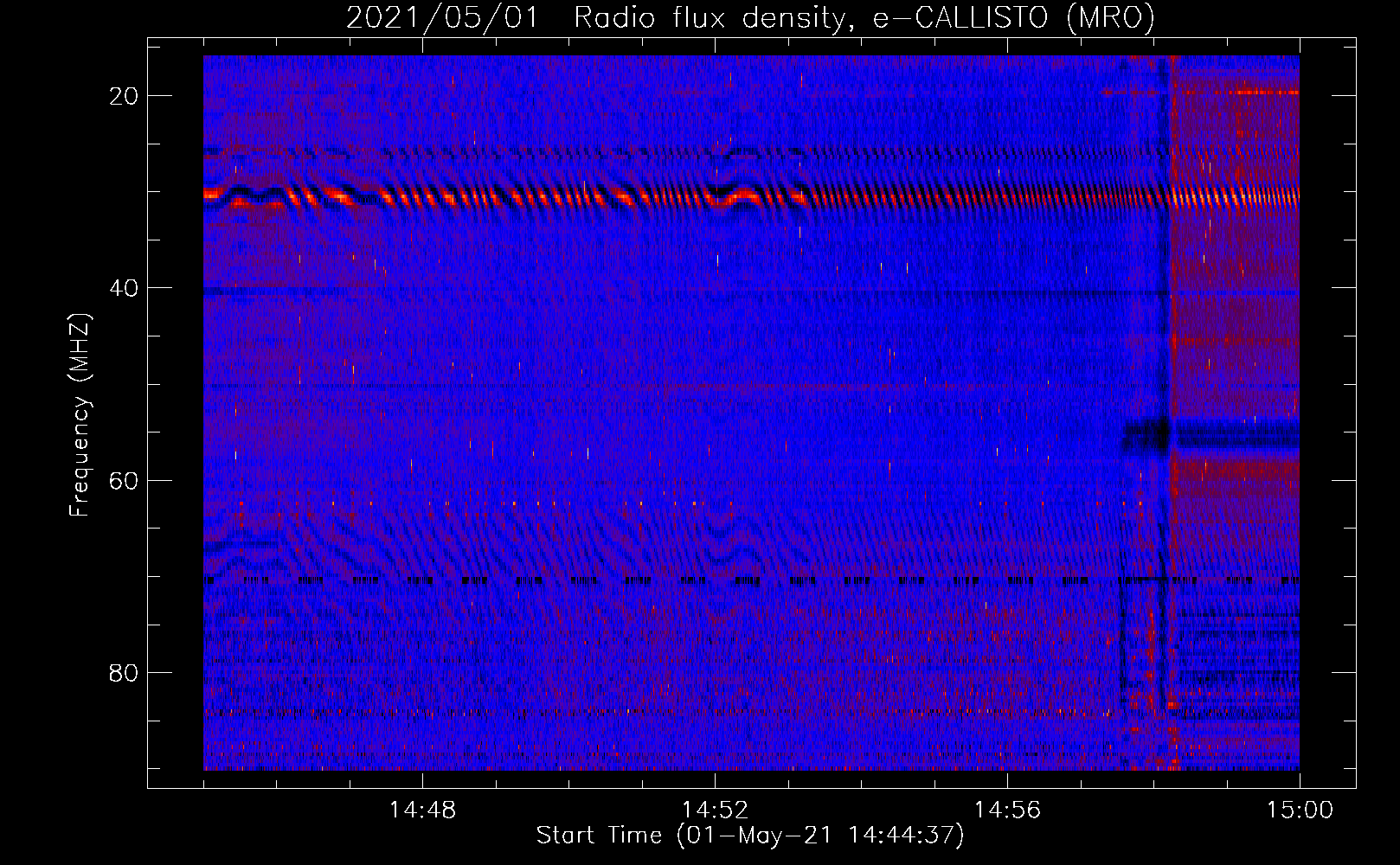Image resolution: width=1400 pixels, height=865 pixels.
Task: Click the 20 MHz frequency tick label
Action: coord(124,96)
